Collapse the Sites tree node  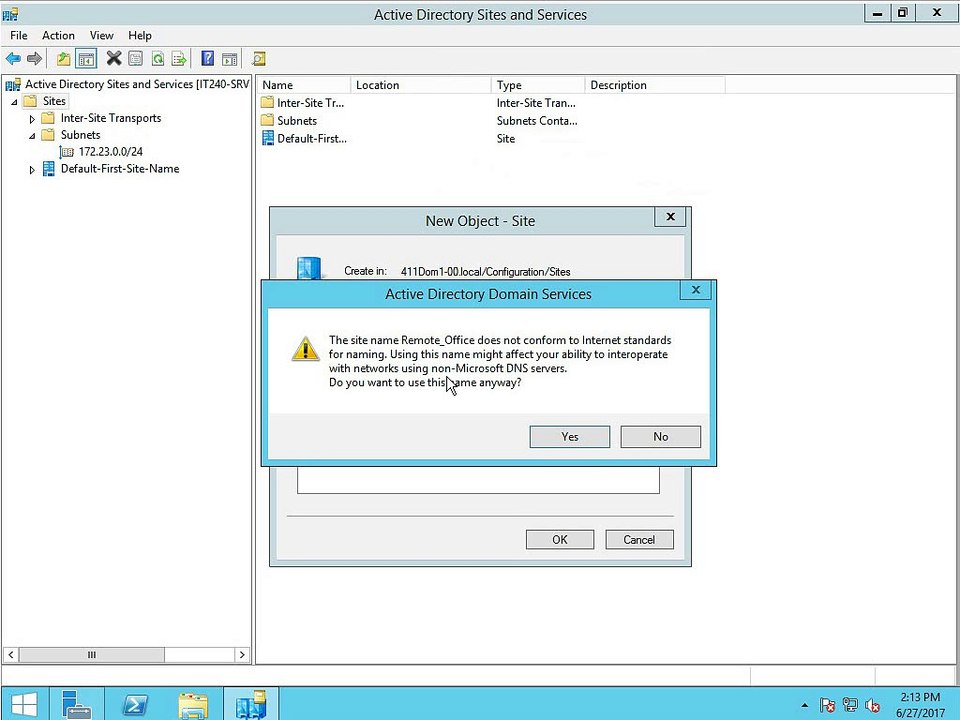click(14, 102)
